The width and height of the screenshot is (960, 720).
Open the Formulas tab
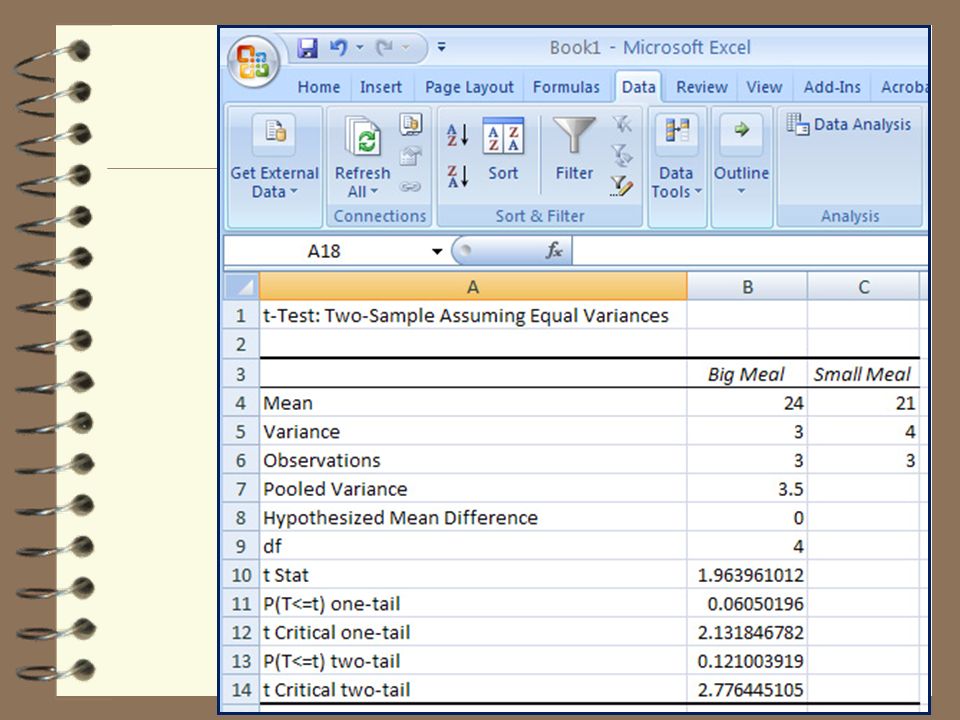pos(566,88)
